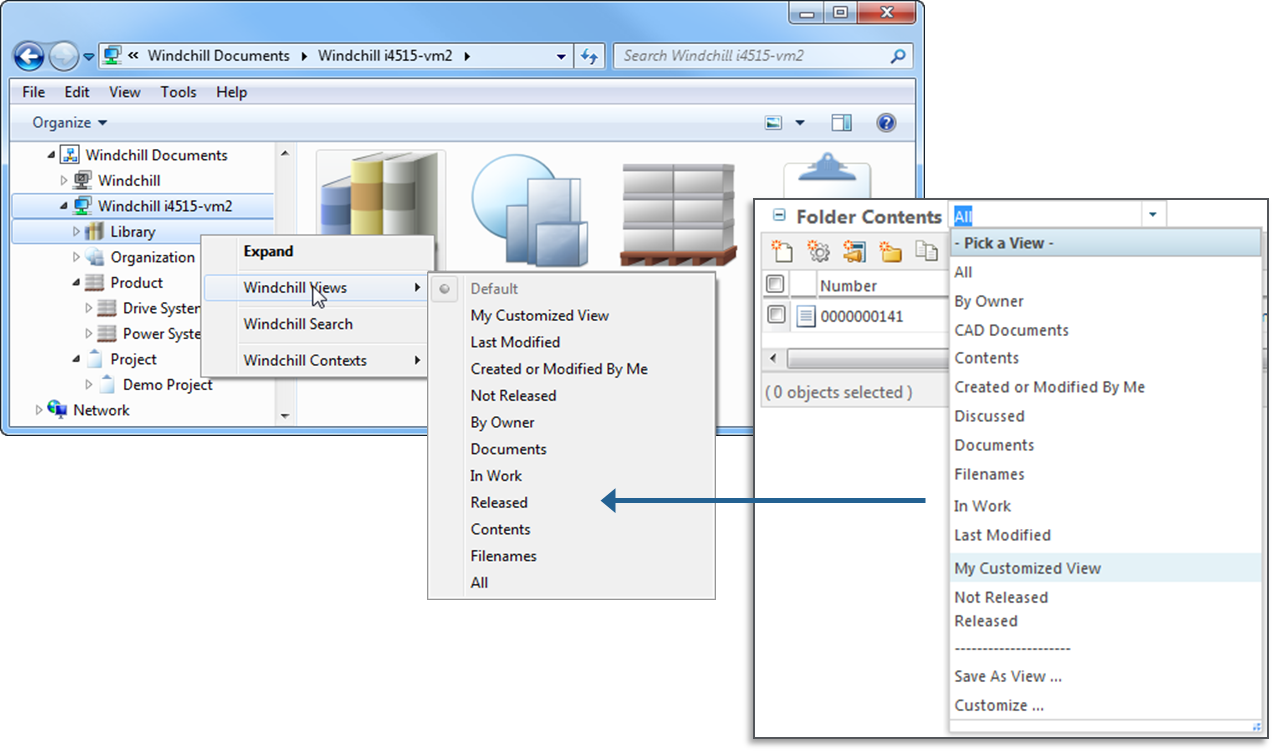The width and height of the screenshot is (1273, 752).
Task: Collapse the Product tree node
Action: coord(77,283)
